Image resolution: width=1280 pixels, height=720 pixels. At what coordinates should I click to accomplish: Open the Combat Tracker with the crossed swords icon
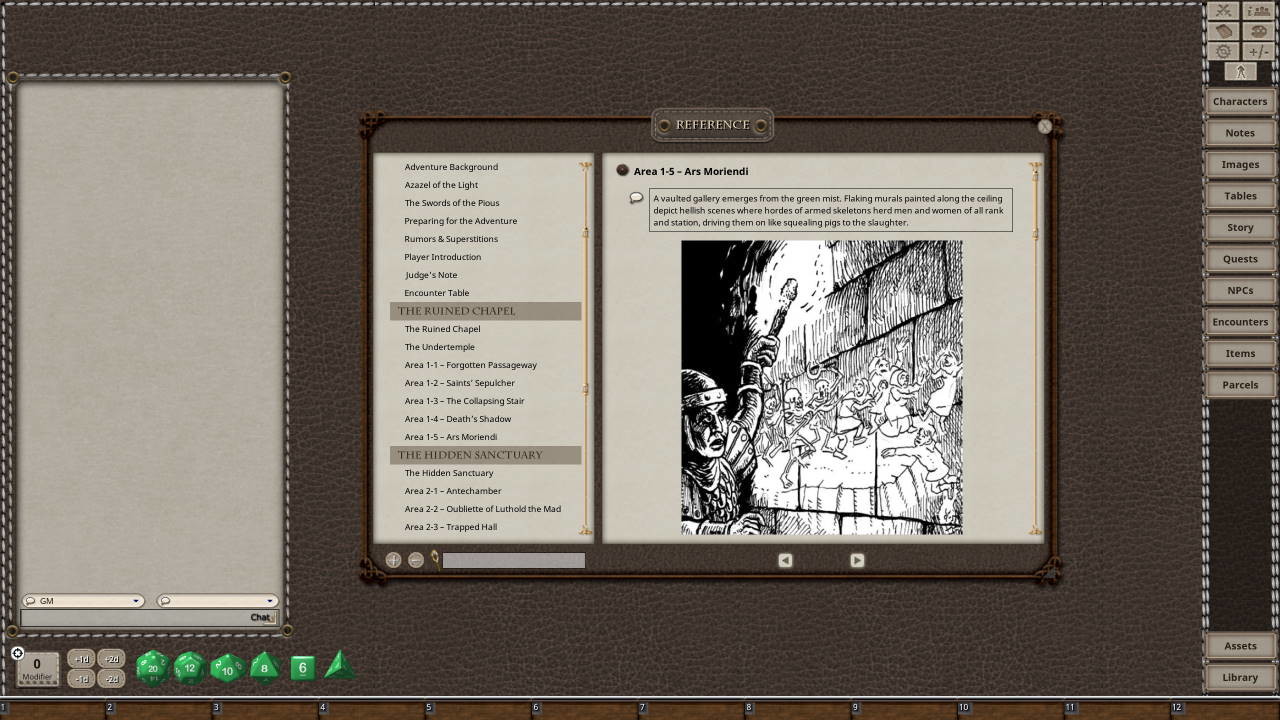pos(1222,10)
